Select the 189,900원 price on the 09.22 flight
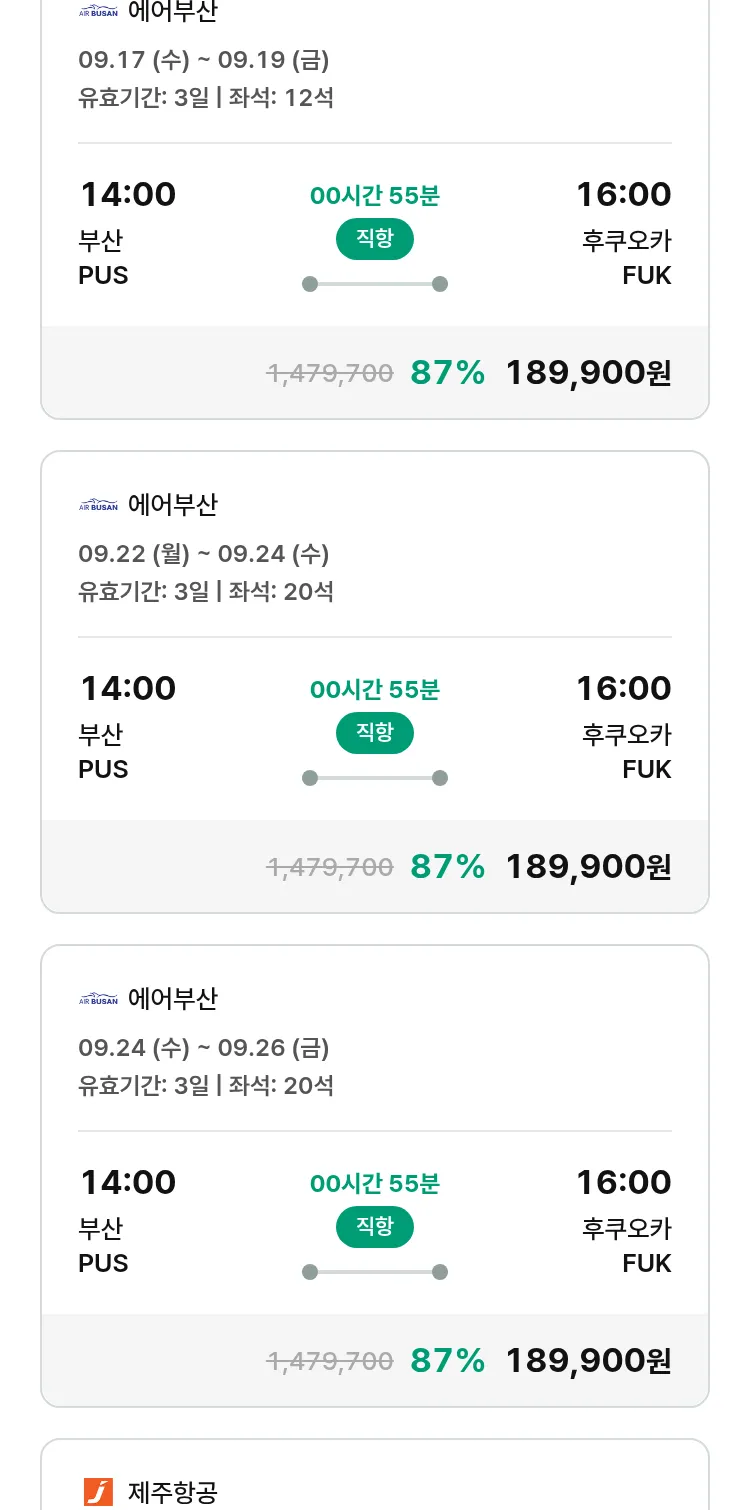 tap(588, 867)
